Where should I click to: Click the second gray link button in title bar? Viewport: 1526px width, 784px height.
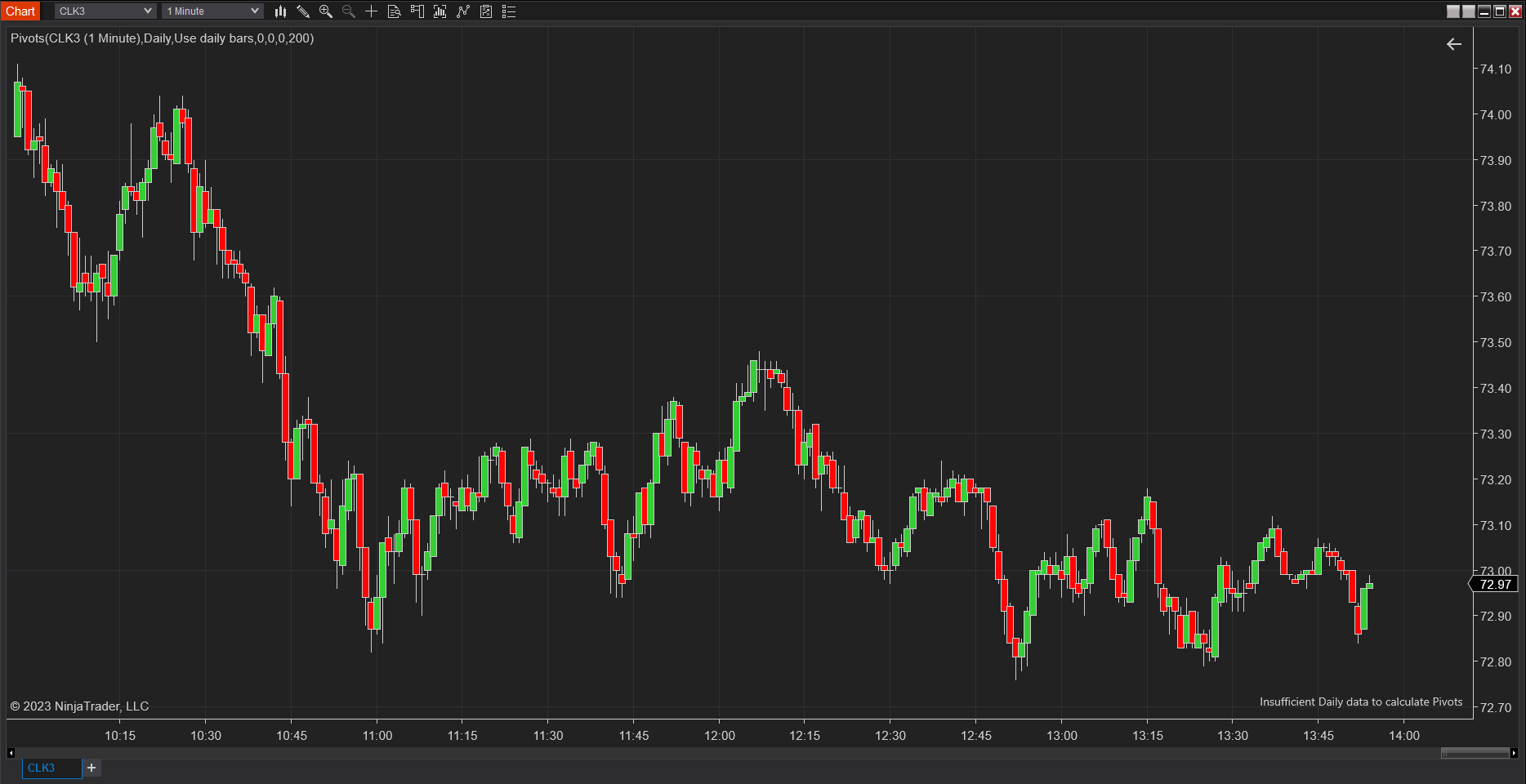pos(1469,11)
